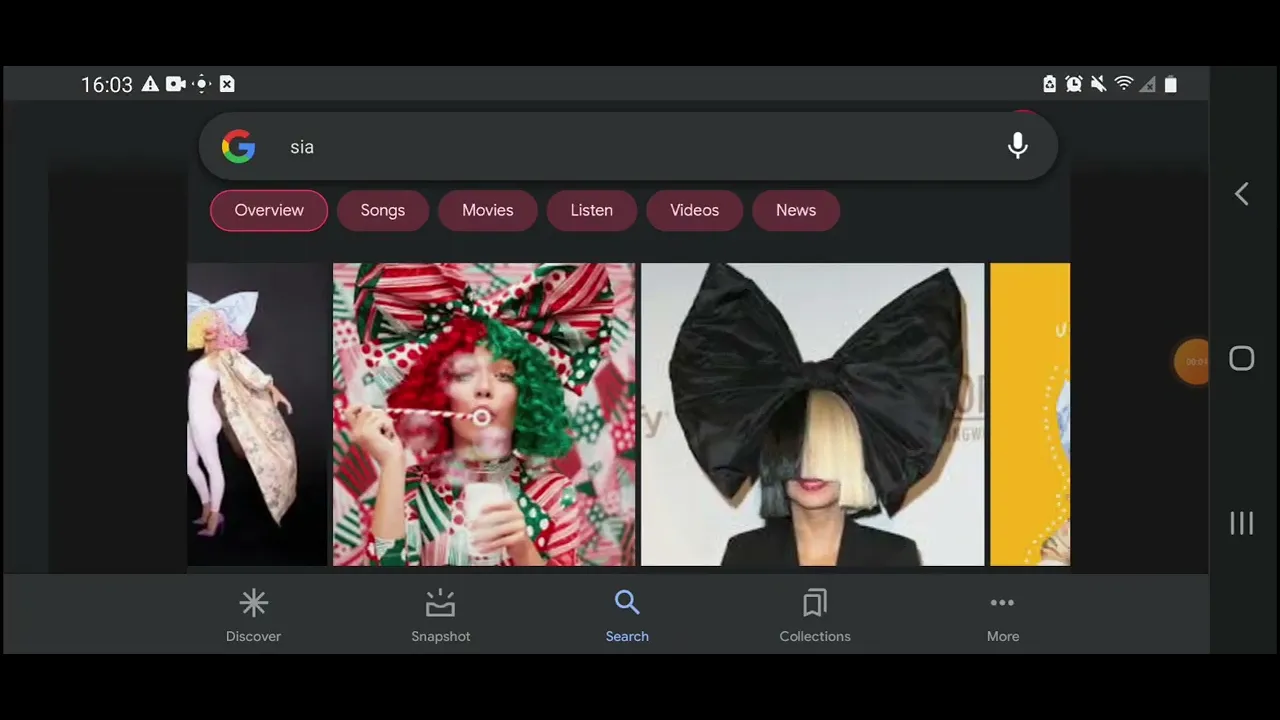The image size is (1280, 720).
Task: Tap the battery status icon
Action: (x=1171, y=84)
